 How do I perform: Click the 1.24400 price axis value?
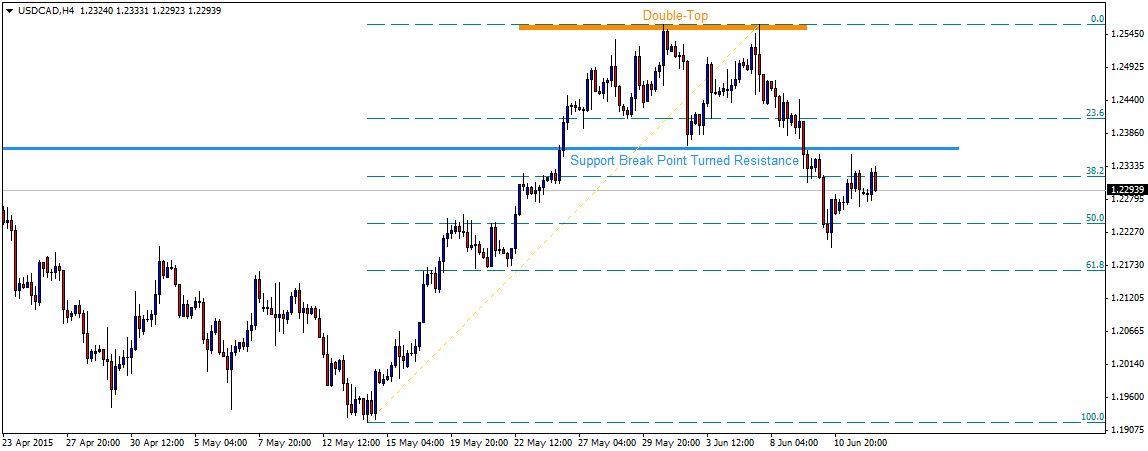click(x=1126, y=100)
